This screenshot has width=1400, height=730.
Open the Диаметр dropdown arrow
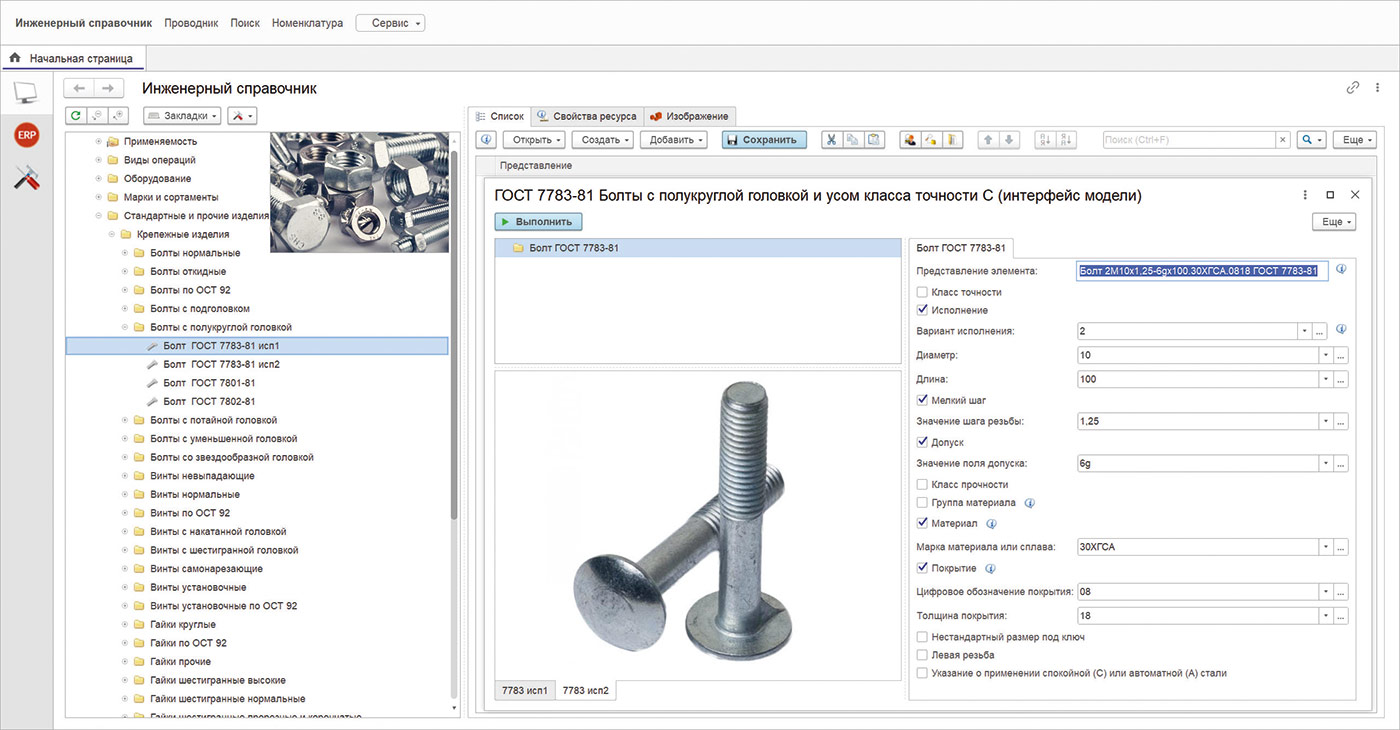click(1325, 355)
